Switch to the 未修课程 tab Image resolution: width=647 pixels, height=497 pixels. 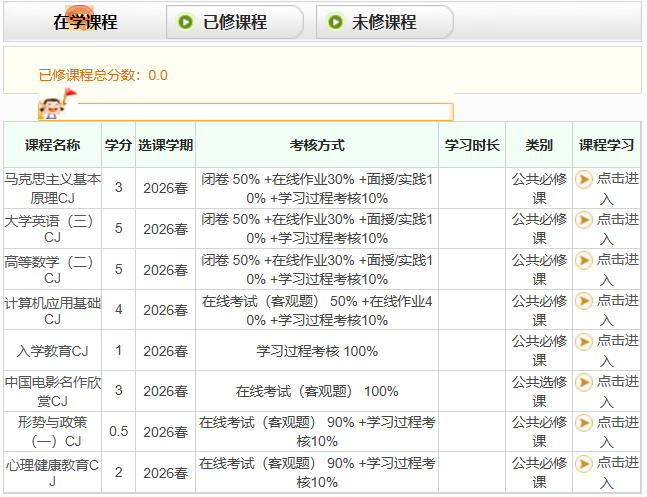coord(384,22)
